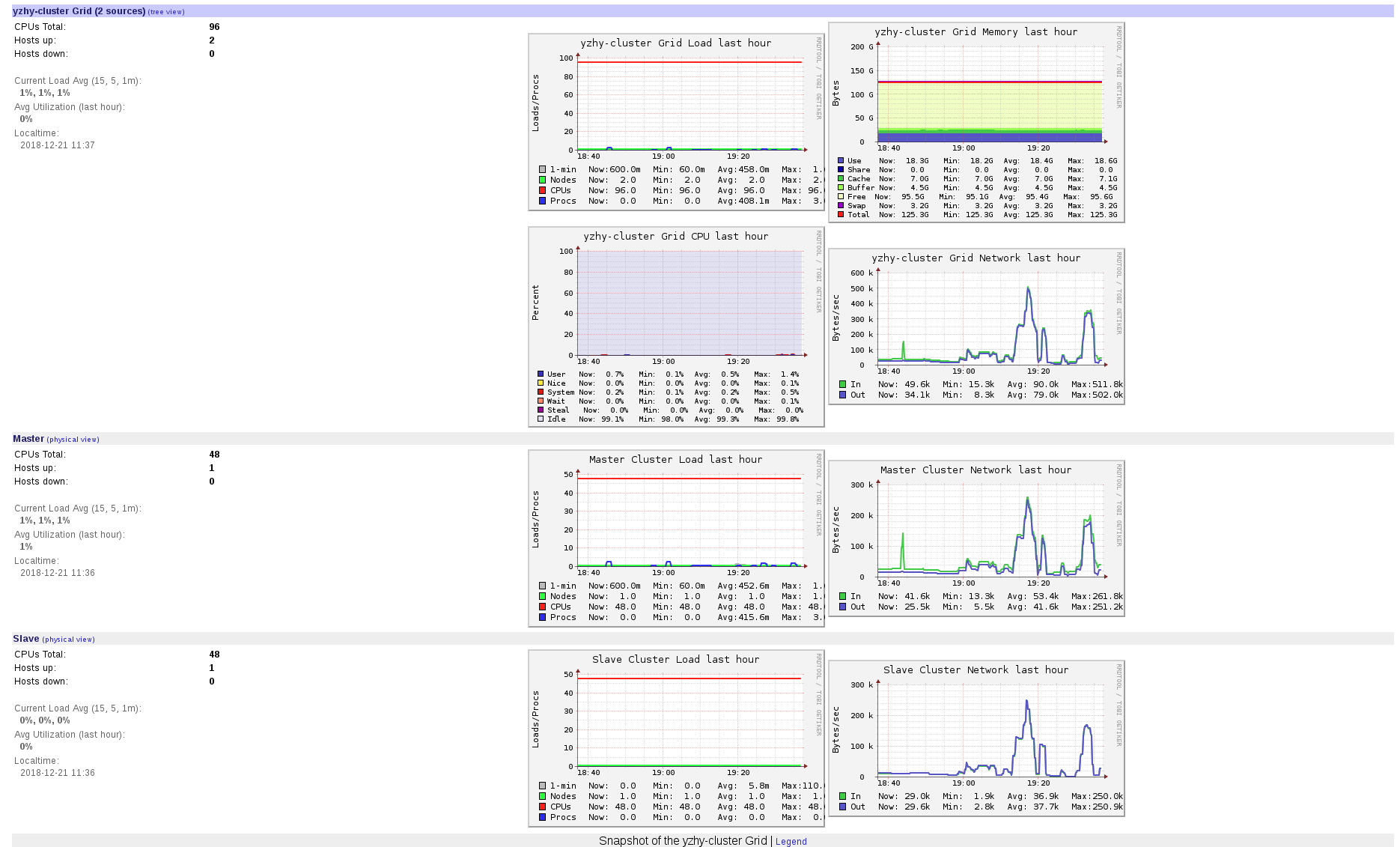Open the yzhy-cluster Grid Network graph
Viewport: 1400px width, 847px height.
976,327
